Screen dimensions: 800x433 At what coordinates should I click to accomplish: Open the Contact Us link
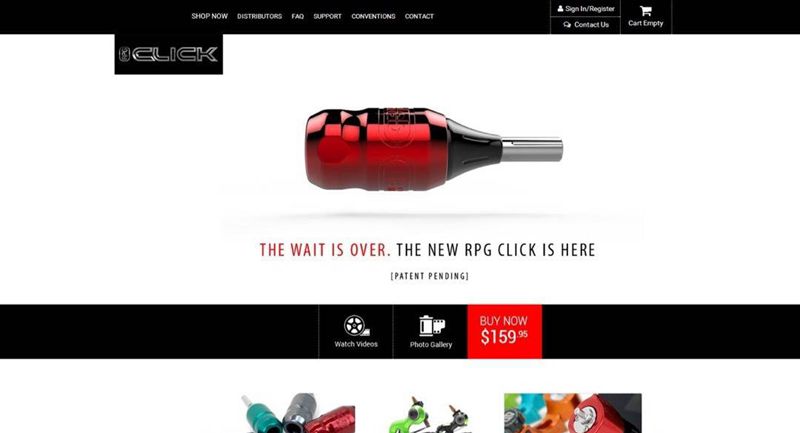(591, 24)
